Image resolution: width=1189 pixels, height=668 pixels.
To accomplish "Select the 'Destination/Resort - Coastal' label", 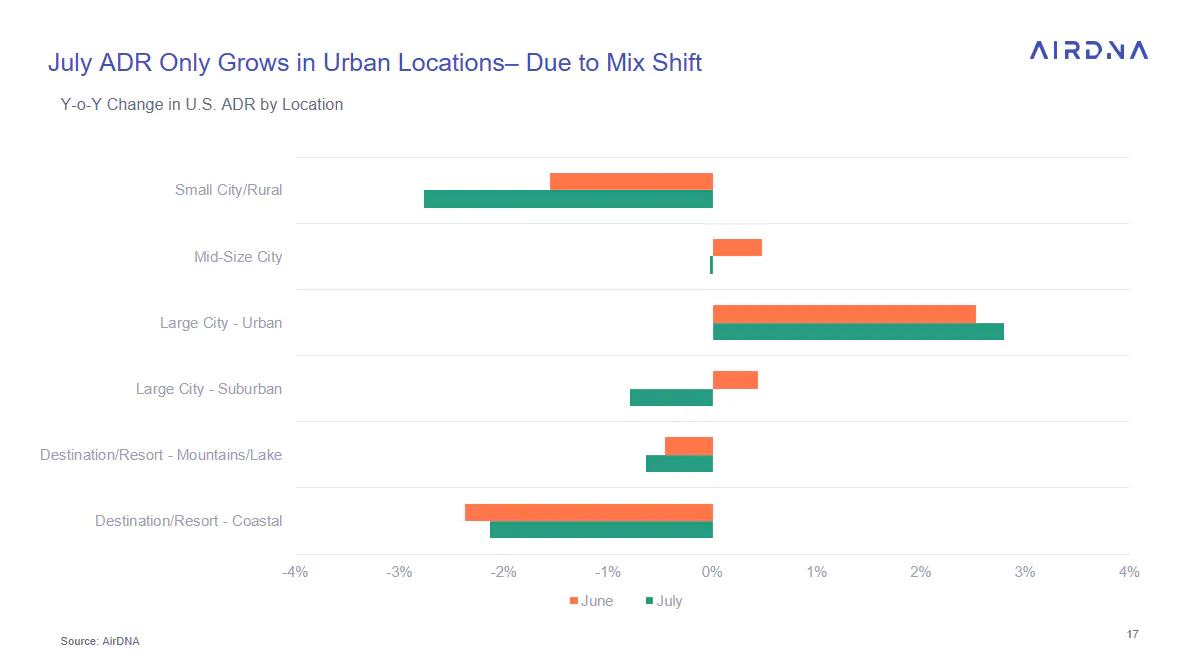I will (188, 521).
